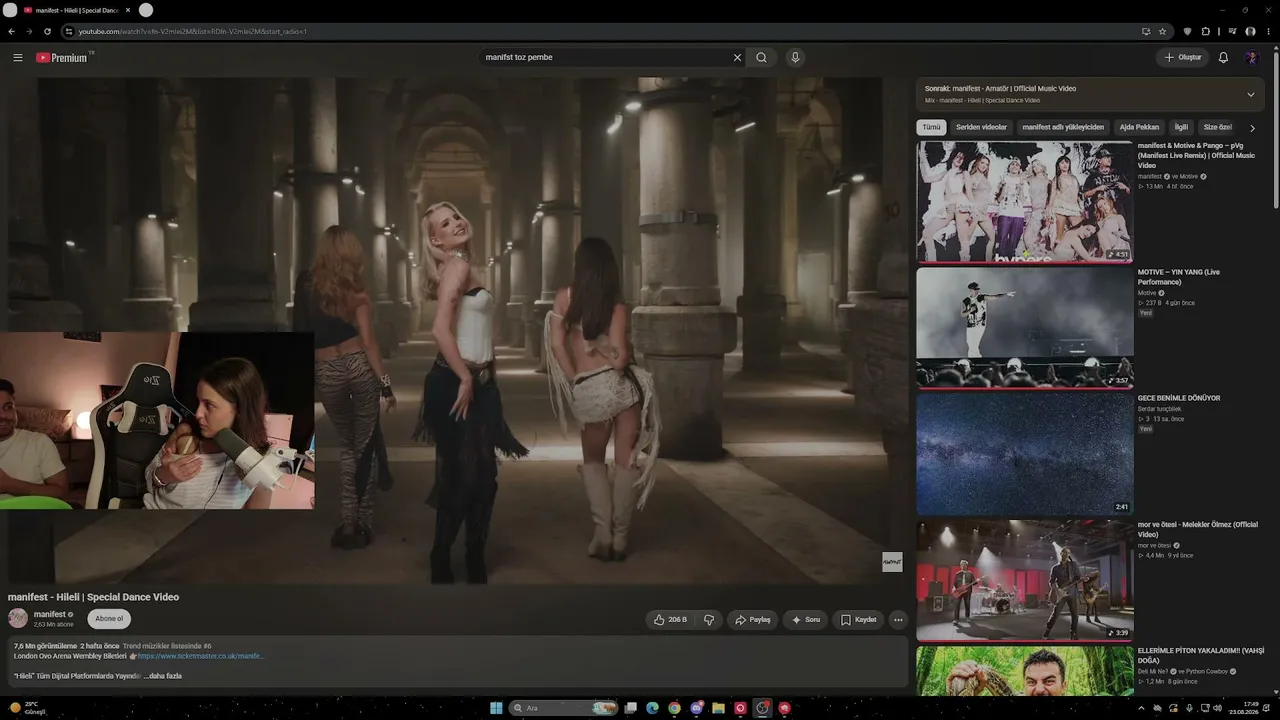Bookmark this page with the star
This screenshot has width=1280, height=720.
click(1162, 31)
